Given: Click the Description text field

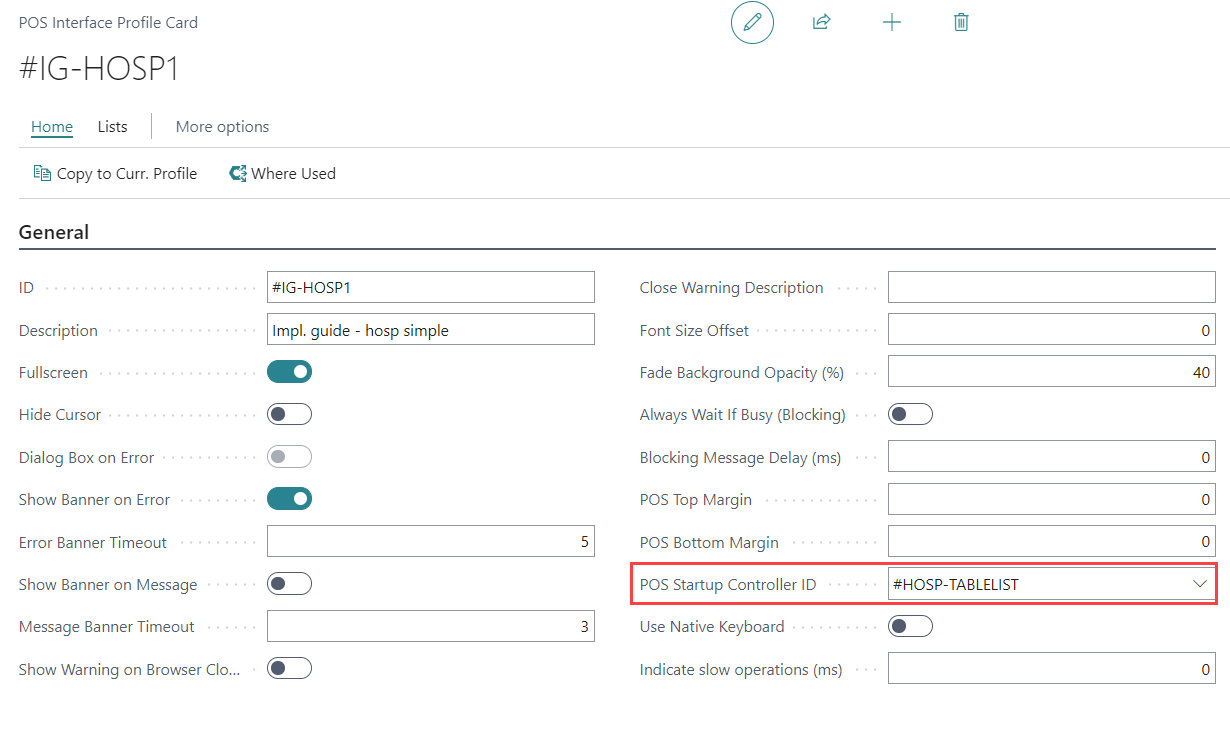Looking at the screenshot, I should point(430,330).
